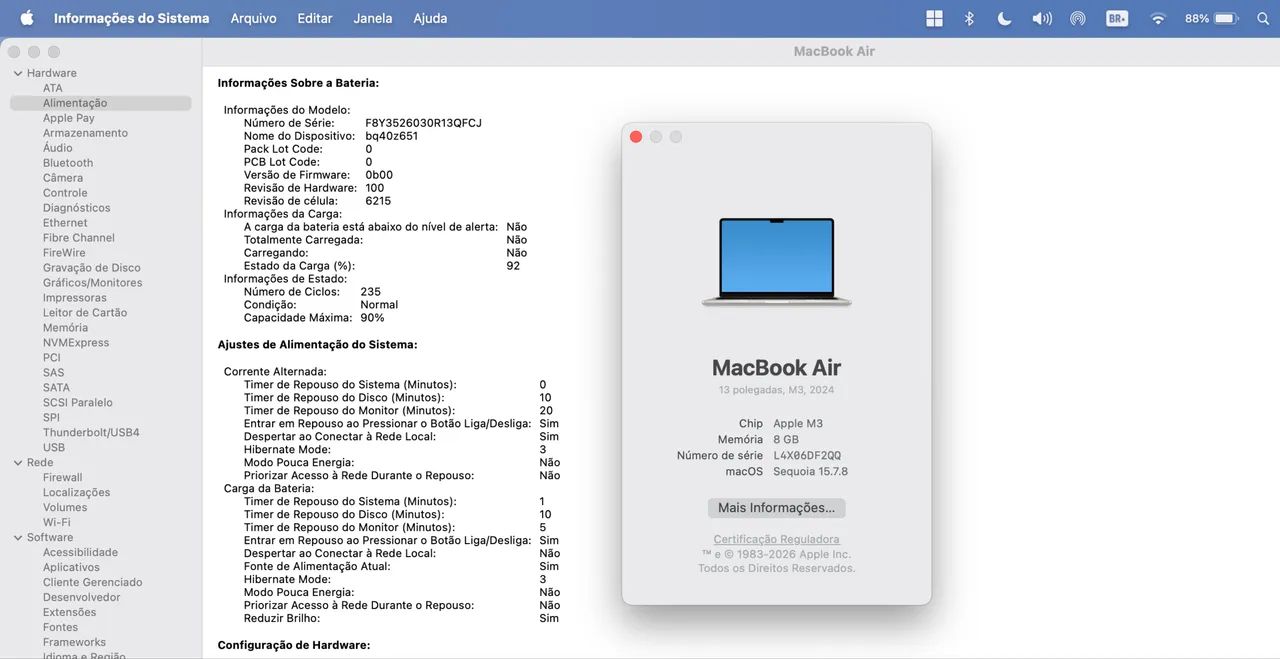Select Gravação de Disco in the sidebar
The image size is (1280, 659).
pos(92,268)
